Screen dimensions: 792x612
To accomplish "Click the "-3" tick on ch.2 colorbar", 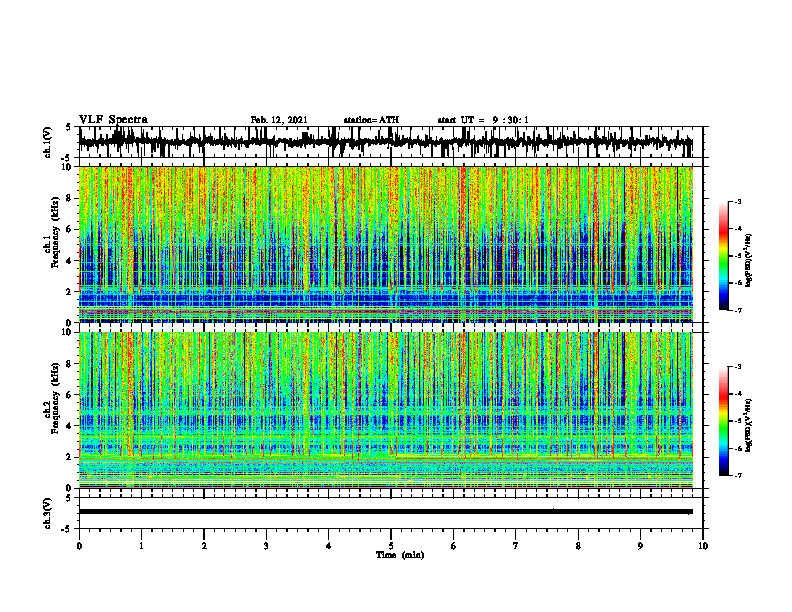I will (x=737, y=367).
